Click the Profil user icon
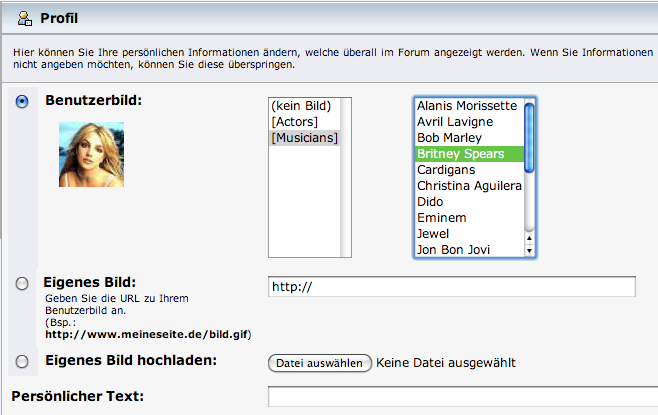658x415 pixels. click(25, 18)
